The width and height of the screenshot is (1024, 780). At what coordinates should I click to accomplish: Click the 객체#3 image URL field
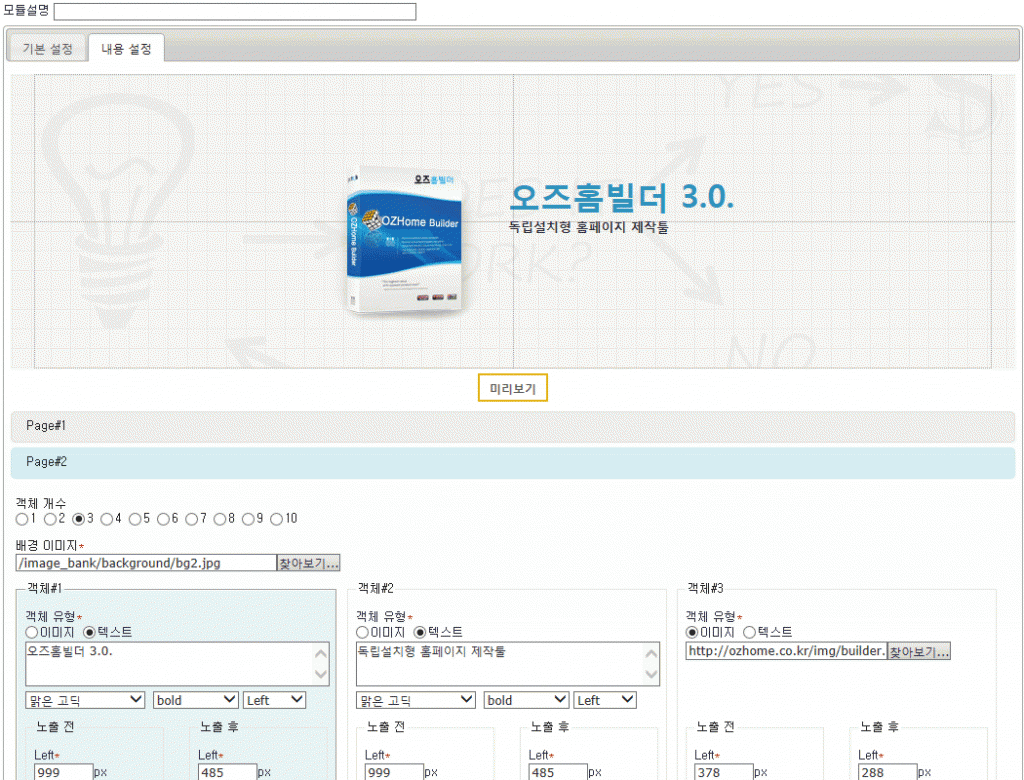[x=786, y=651]
